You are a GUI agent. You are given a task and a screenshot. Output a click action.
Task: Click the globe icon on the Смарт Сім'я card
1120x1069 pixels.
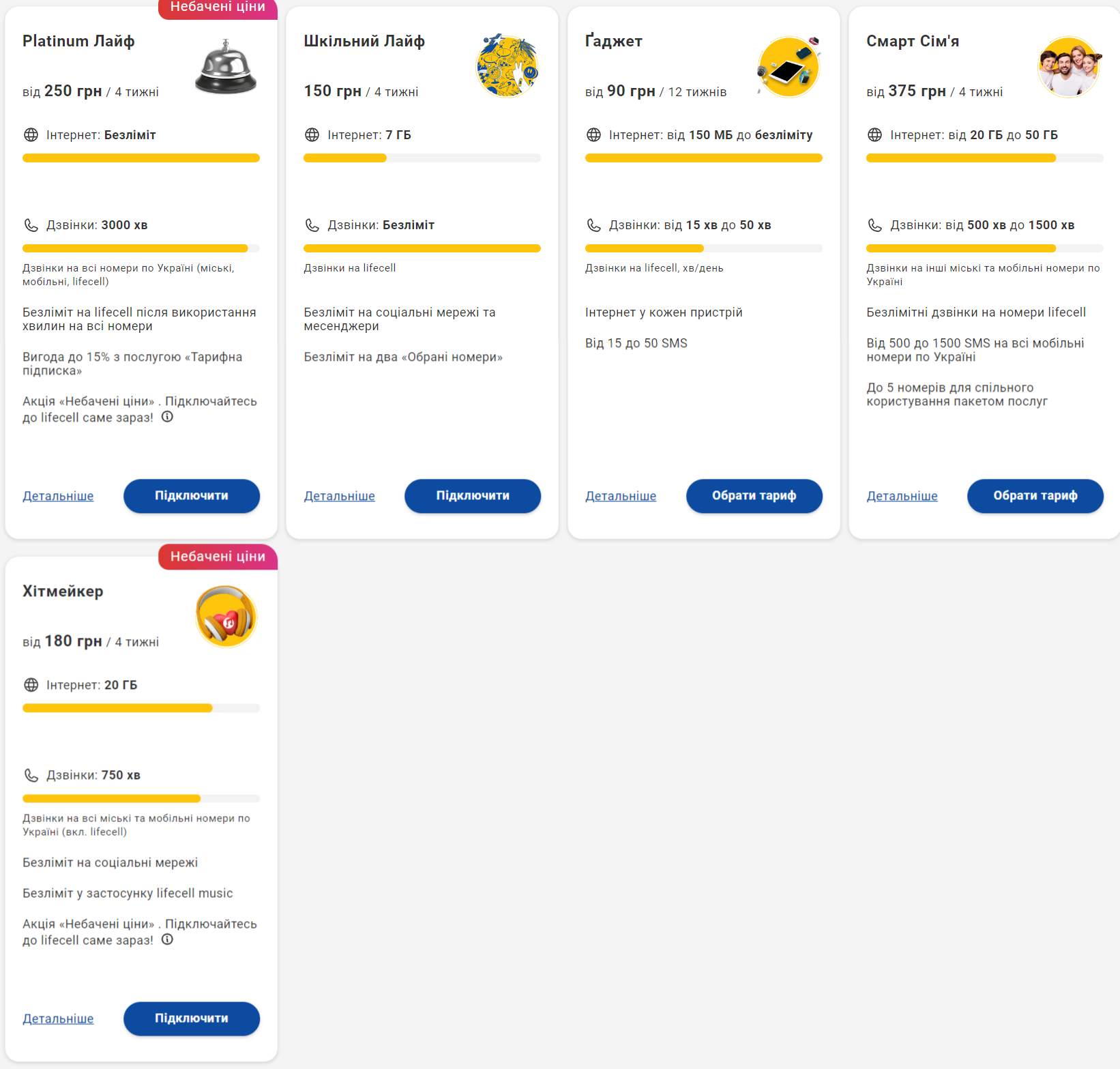tap(875, 134)
